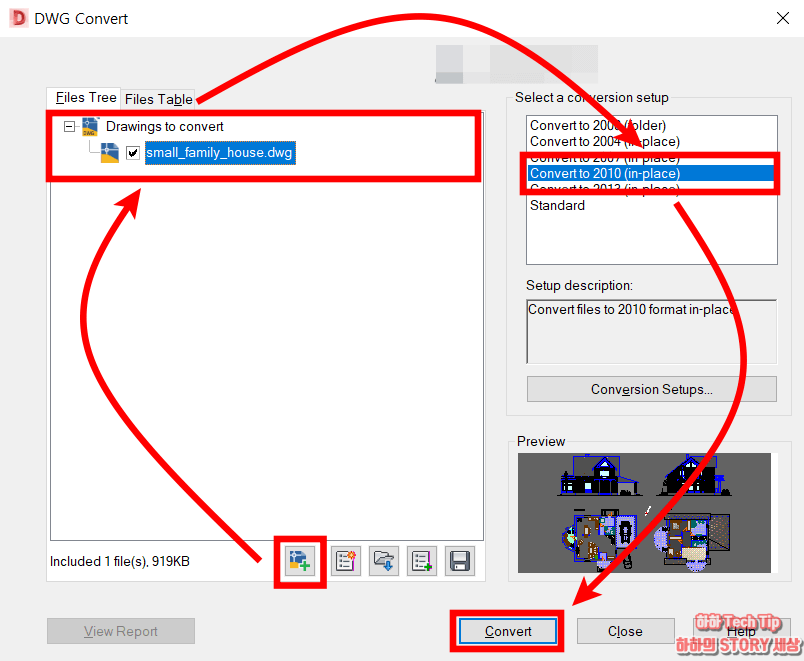804x661 pixels.
Task: Select Drawings to convert root item
Action: pos(165,126)
